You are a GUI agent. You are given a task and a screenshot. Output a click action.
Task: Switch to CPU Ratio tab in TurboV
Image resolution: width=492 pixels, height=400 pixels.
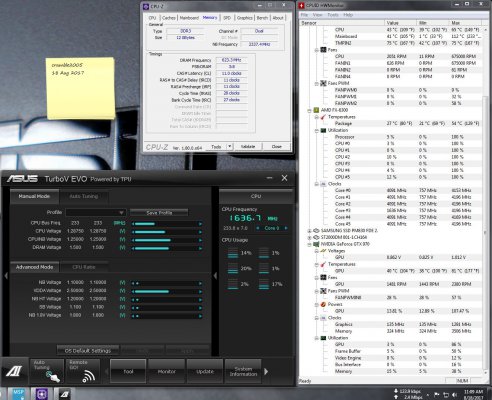point(84,267)
